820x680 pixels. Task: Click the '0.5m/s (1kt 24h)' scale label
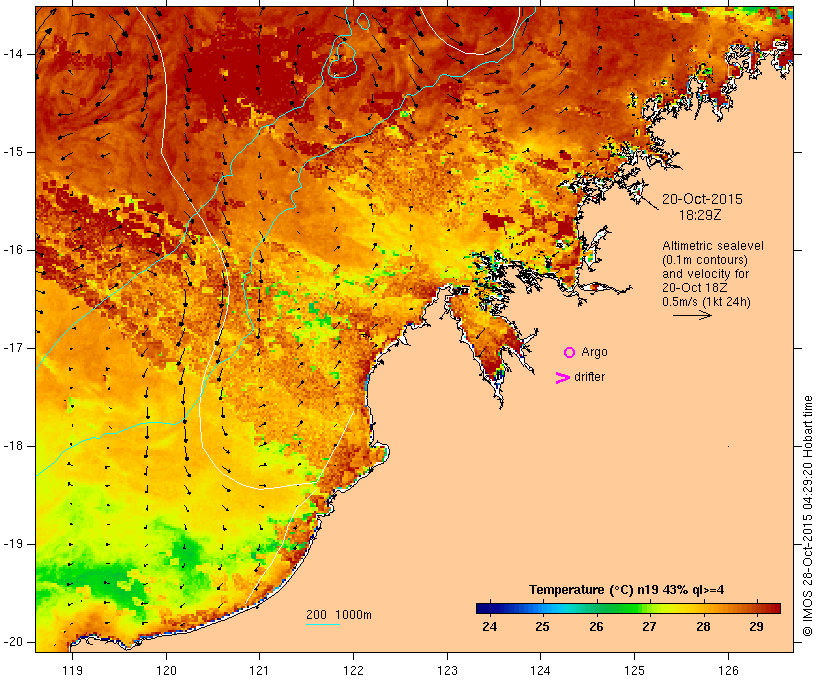706,302
